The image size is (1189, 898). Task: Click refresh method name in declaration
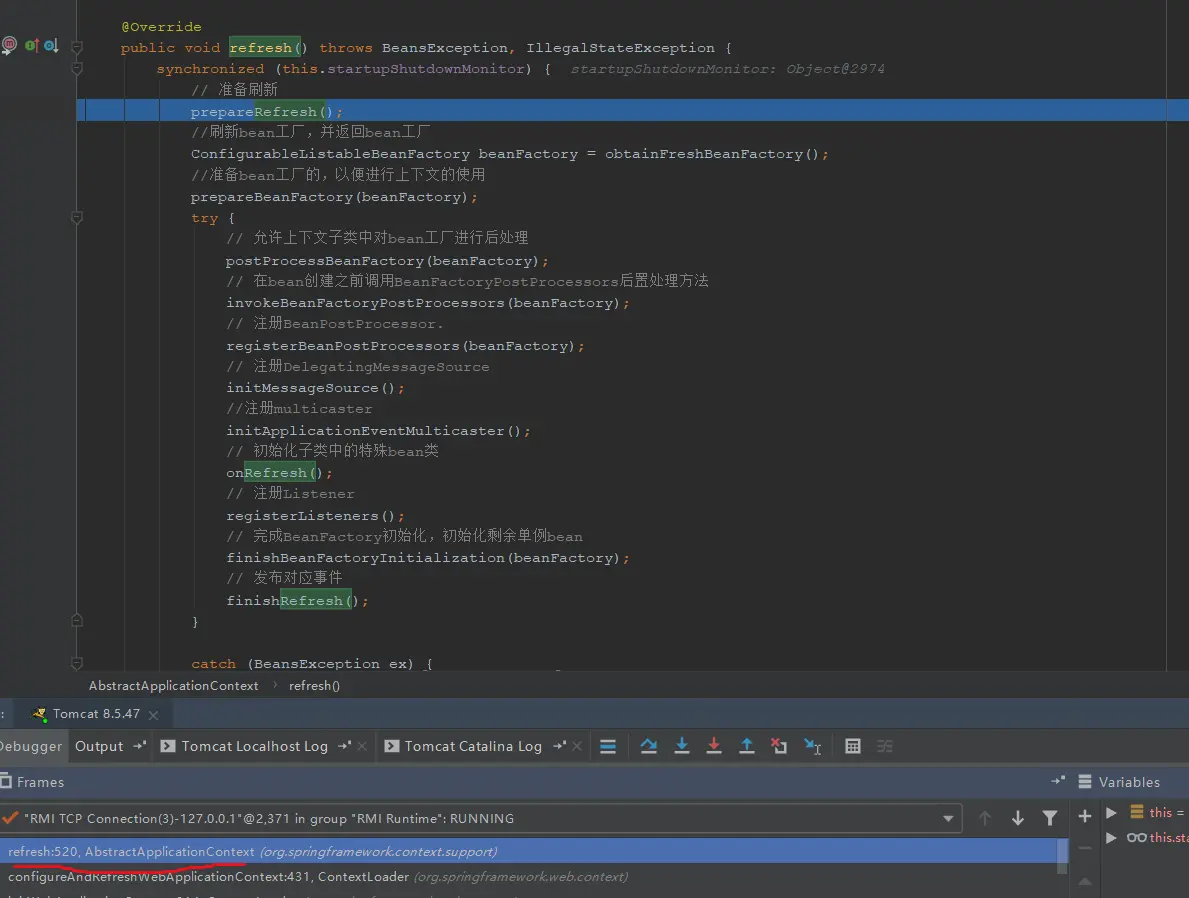260,48
